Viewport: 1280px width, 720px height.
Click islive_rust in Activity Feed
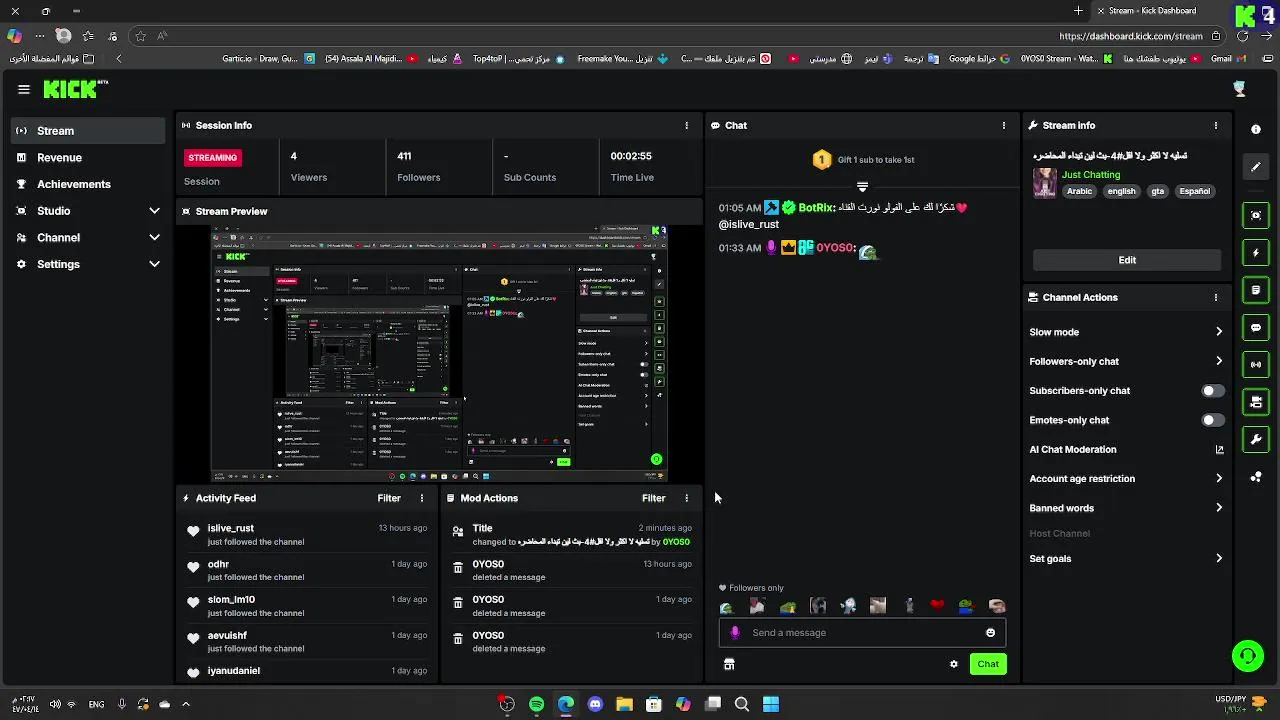pos(231,528)
